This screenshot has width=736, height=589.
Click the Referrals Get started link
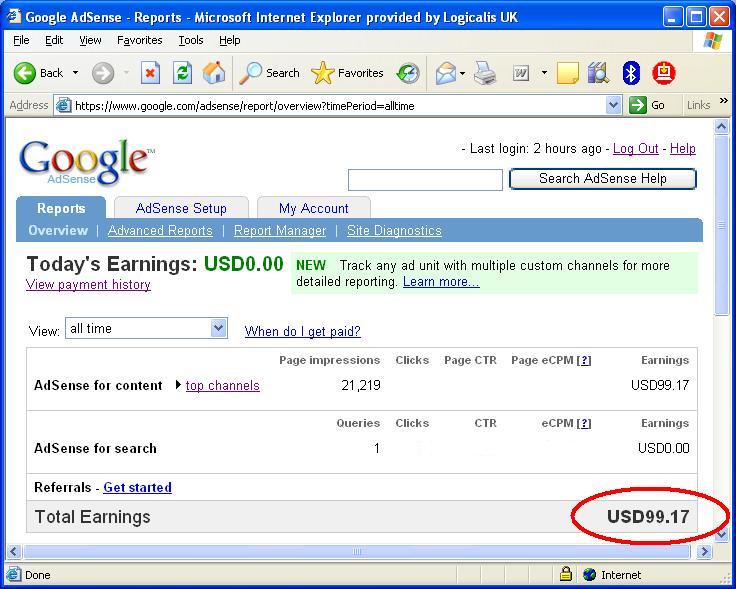pos(138,488)
